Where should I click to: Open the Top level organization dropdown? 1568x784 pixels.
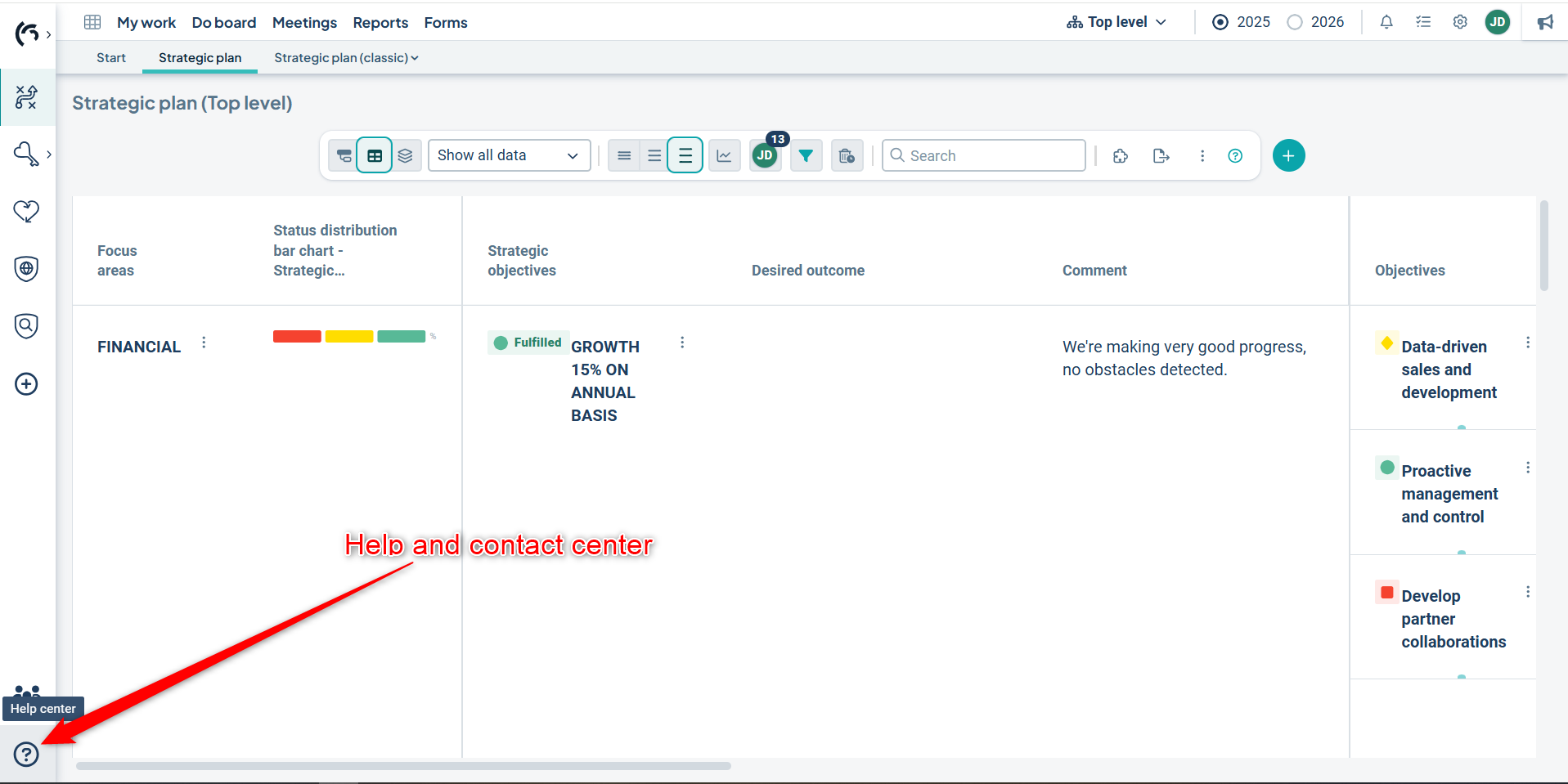coord(1116,22)
